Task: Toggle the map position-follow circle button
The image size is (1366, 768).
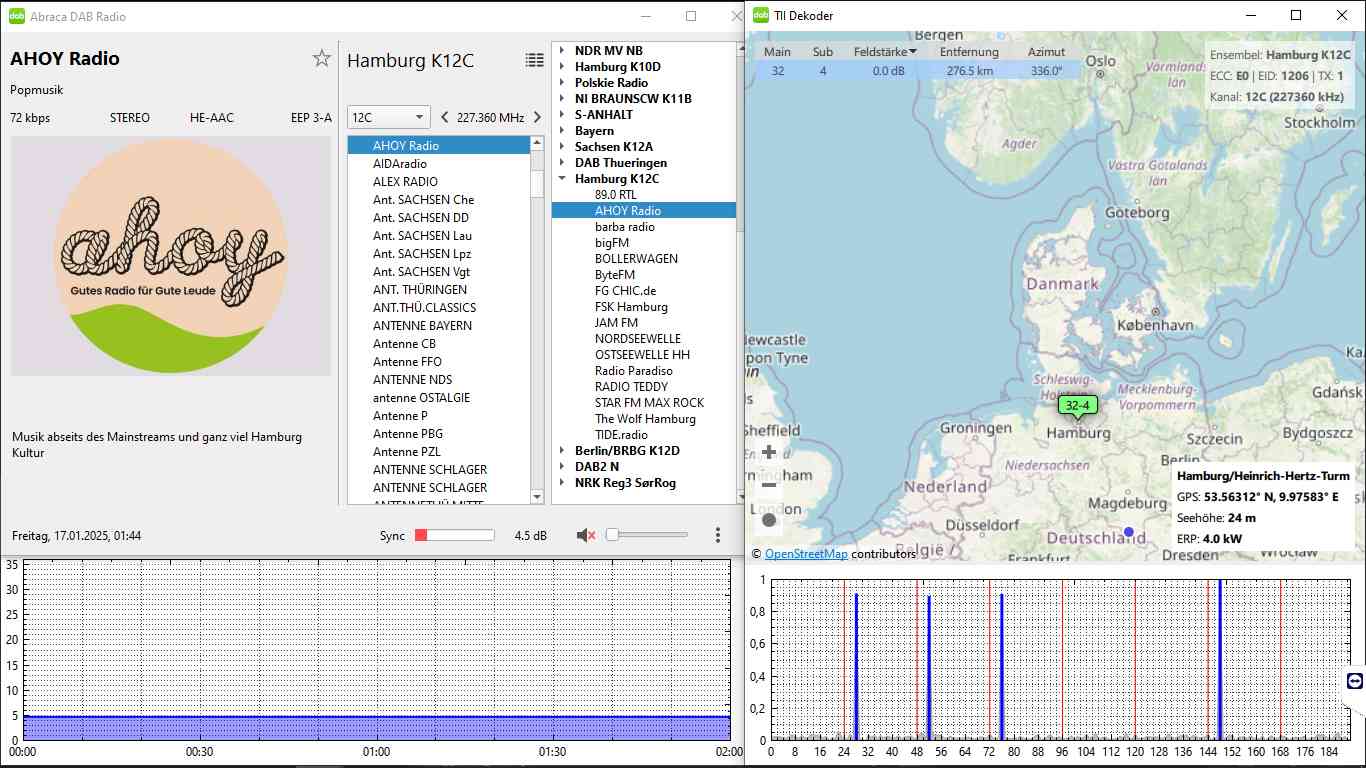Action: coord(769,519)
